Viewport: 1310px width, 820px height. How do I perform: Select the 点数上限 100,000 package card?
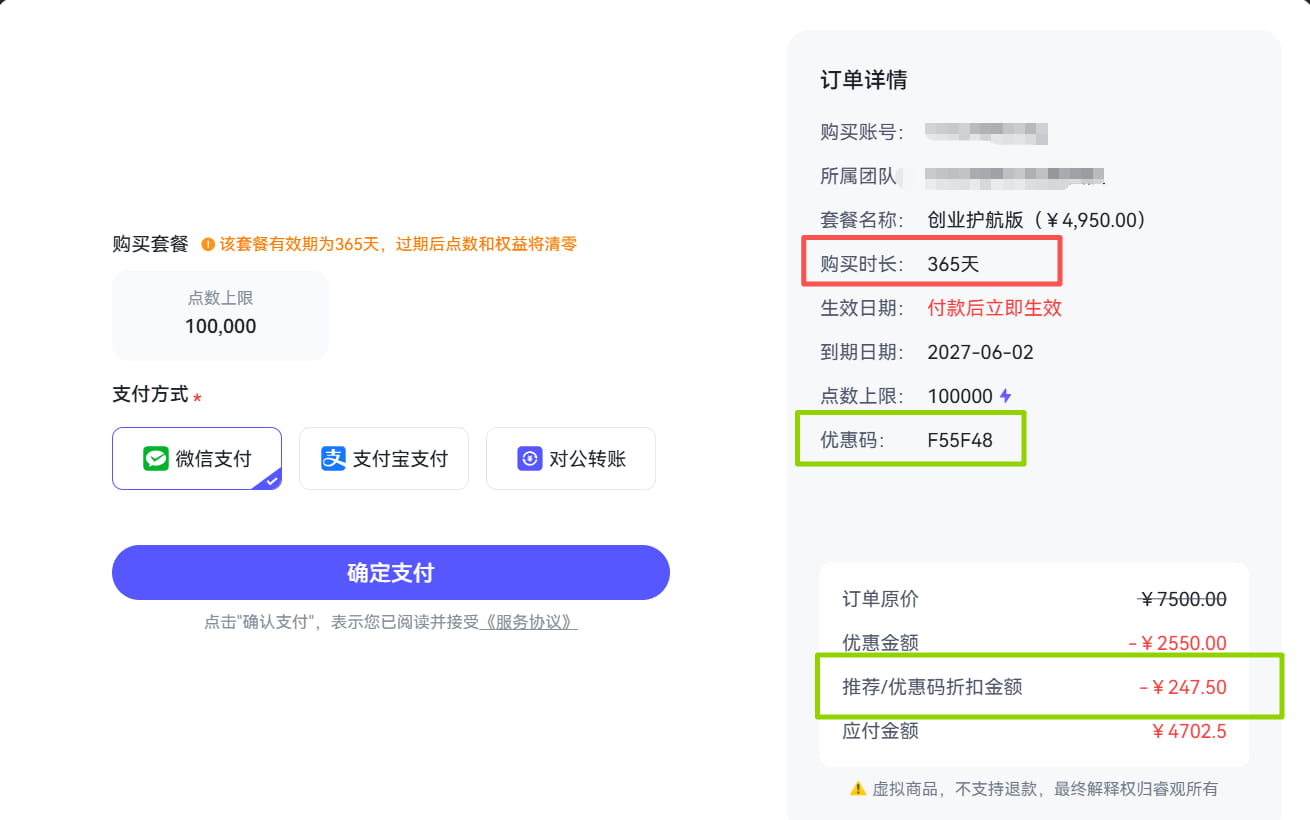(220, 315)
